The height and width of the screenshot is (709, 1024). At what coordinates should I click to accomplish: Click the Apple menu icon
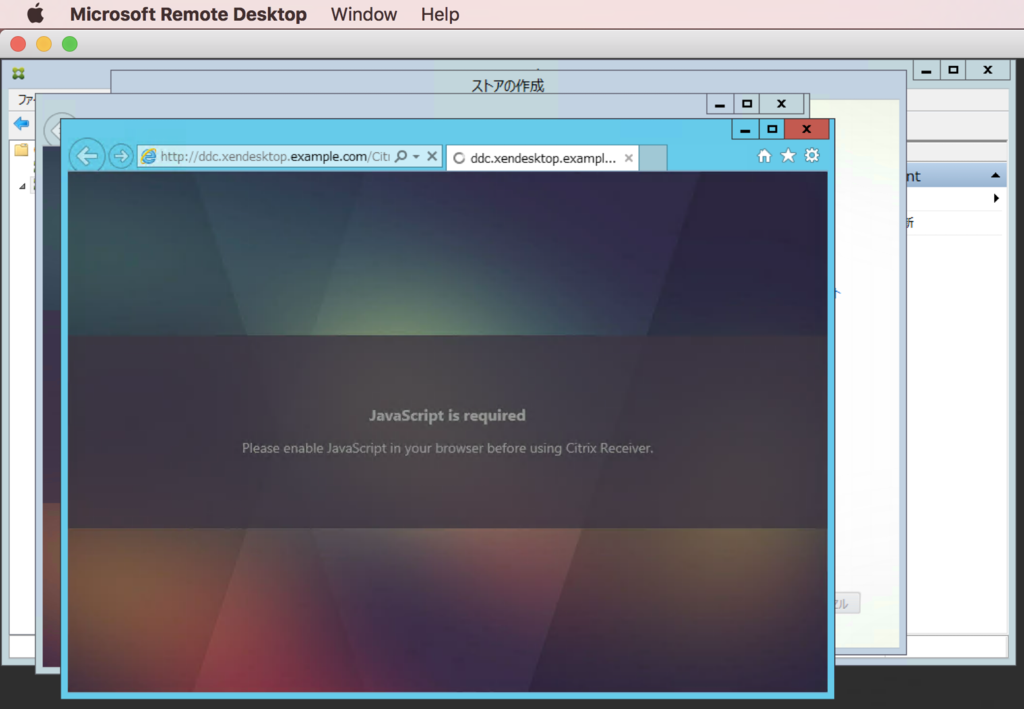tap(35, 14)
